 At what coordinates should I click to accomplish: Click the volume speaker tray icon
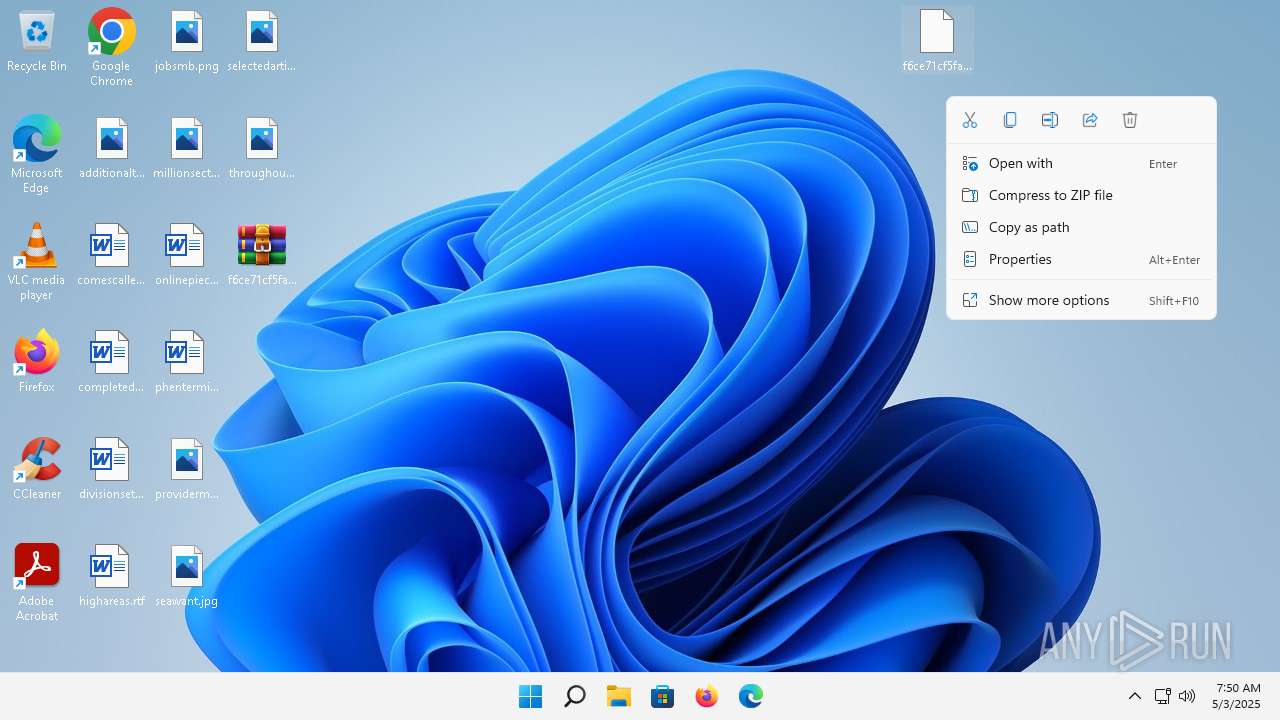tap(1187, 696)
